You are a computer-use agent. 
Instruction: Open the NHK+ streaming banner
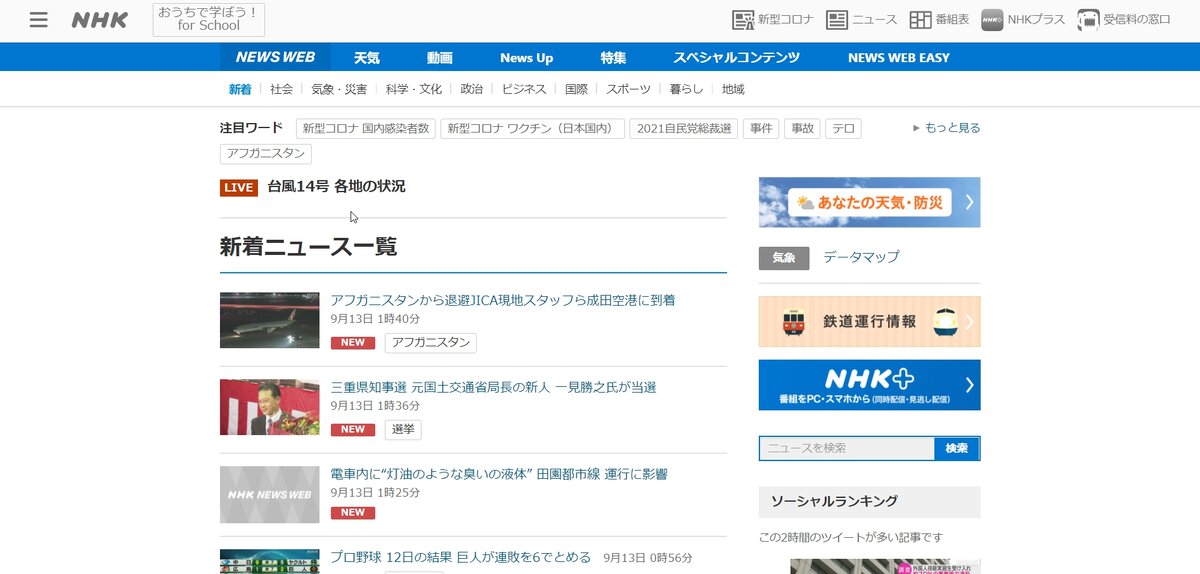[x=870, y=385]
